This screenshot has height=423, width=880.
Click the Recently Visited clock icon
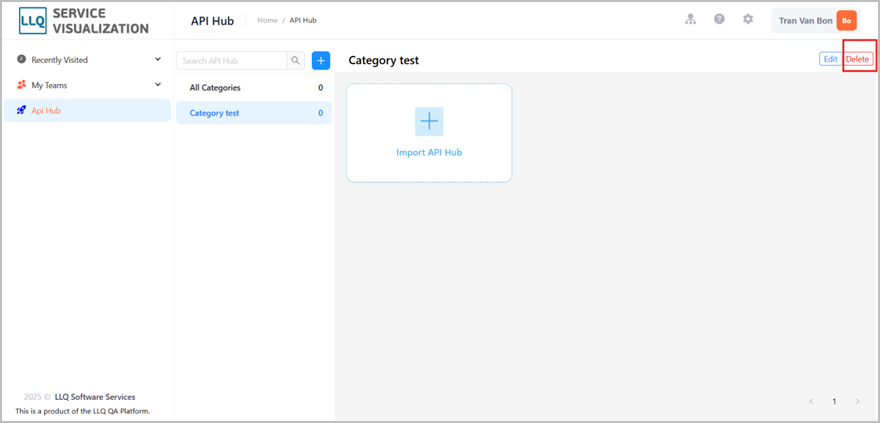21,59
